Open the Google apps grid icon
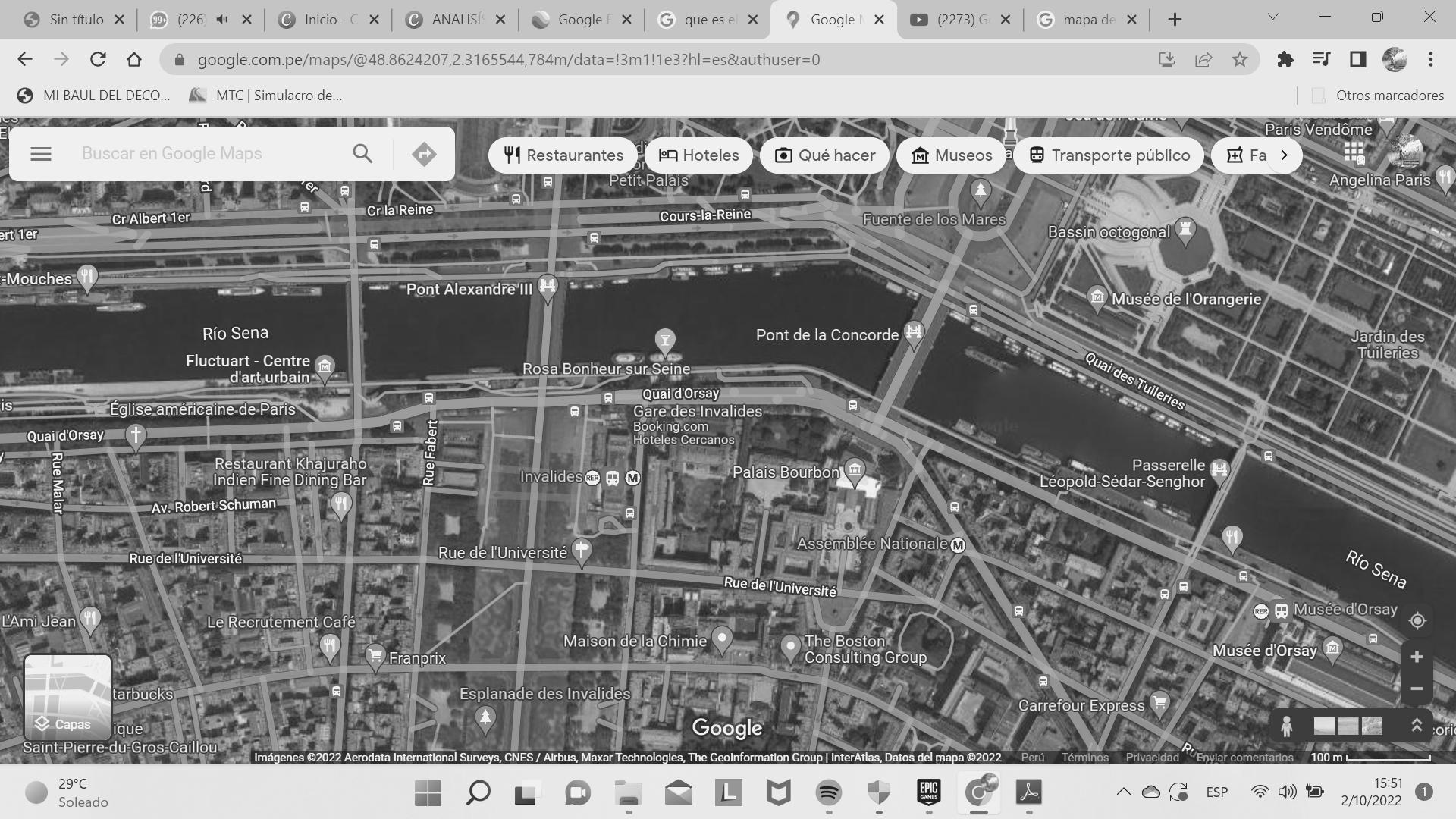Image resolution: width=1456 pixels, height=819 pixels. pyautogui.click(x=1354, y=152)
